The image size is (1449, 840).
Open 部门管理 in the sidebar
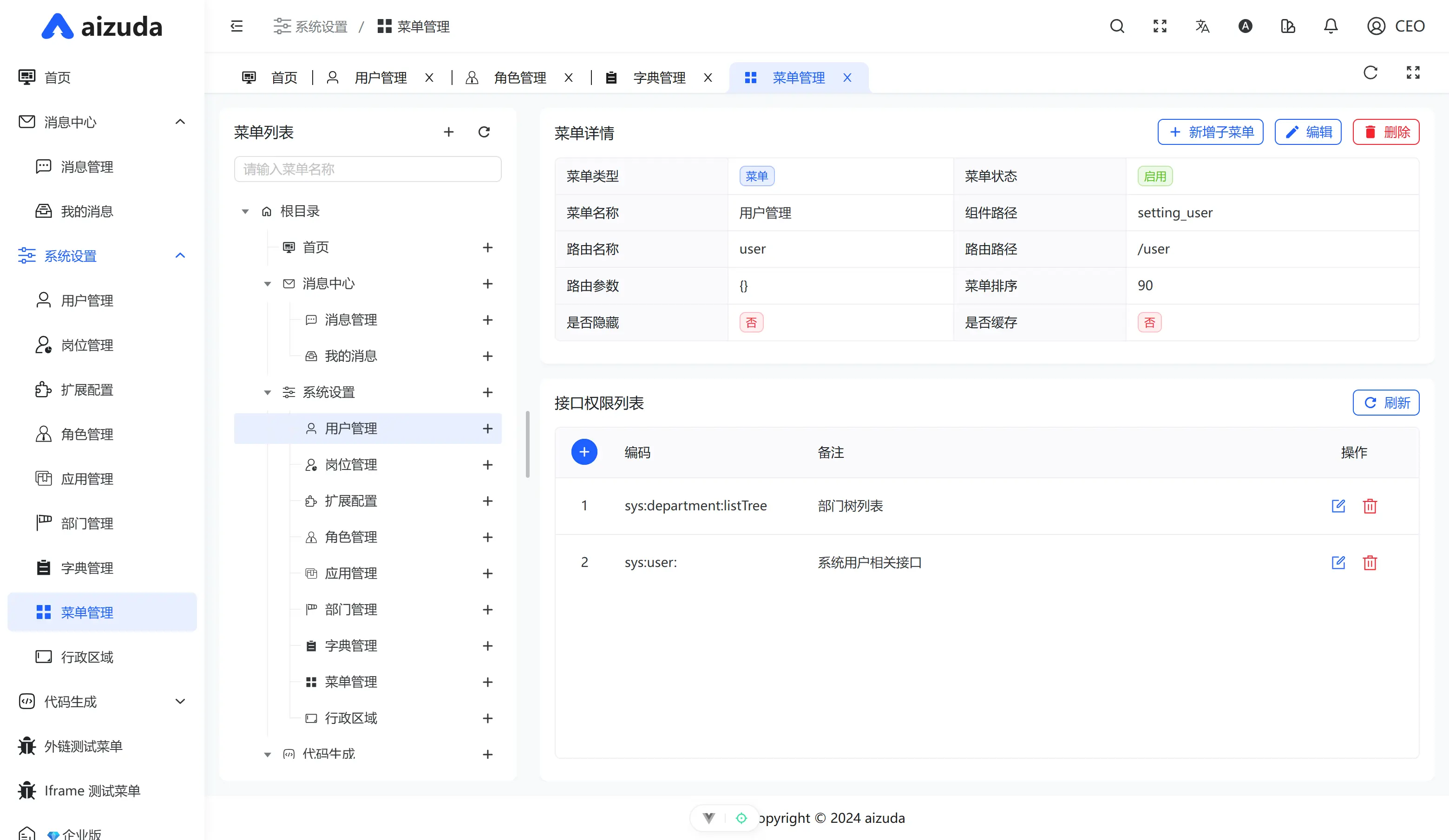pos(102,523)
